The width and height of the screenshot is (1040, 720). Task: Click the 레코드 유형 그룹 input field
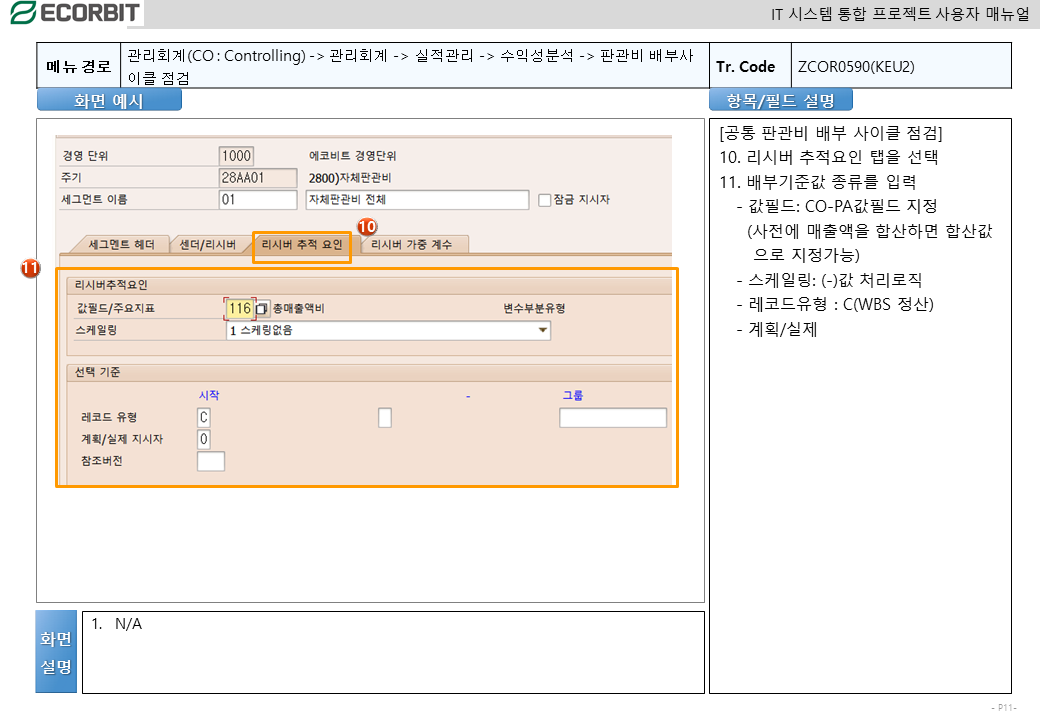click(613, 418)
